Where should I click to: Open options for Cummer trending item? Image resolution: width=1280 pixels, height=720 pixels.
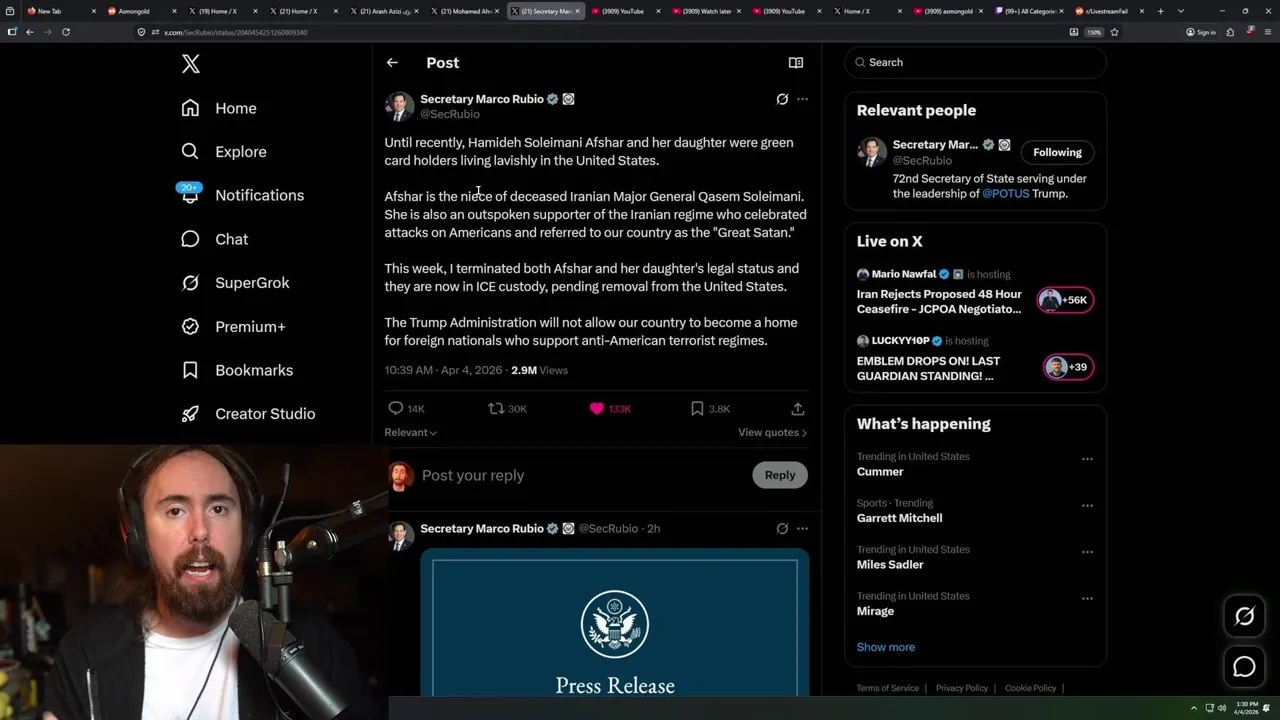click(x=1087, y=459)
